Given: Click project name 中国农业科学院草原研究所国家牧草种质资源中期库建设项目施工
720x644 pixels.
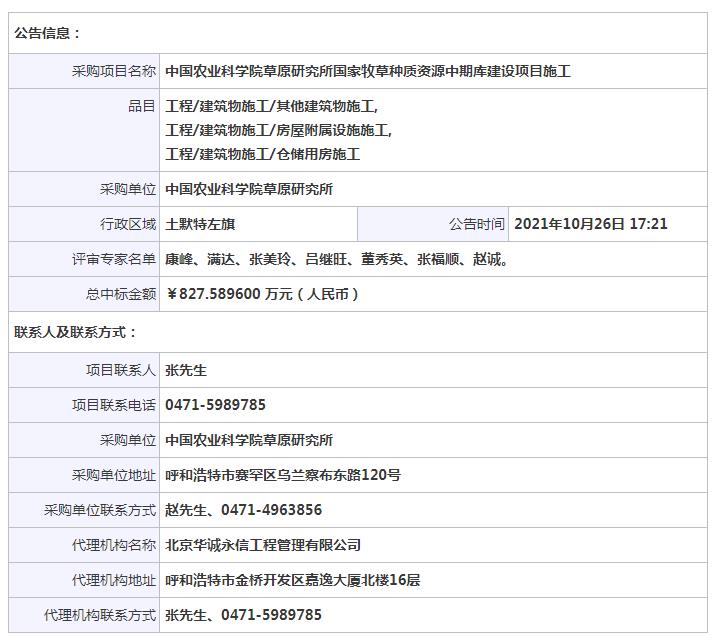Looking at the screenshot, I should 368,71.
